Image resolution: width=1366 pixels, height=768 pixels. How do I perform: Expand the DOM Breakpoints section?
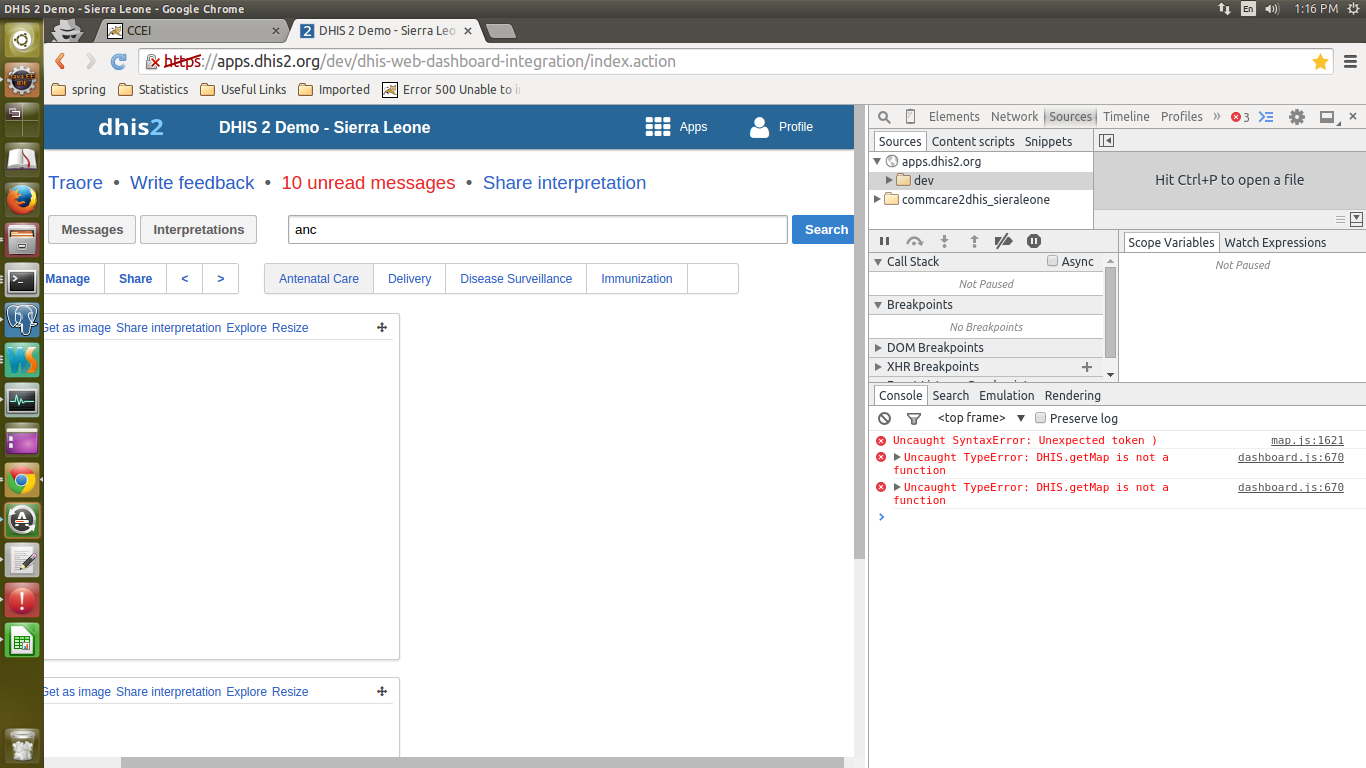[x=878, y=348]
